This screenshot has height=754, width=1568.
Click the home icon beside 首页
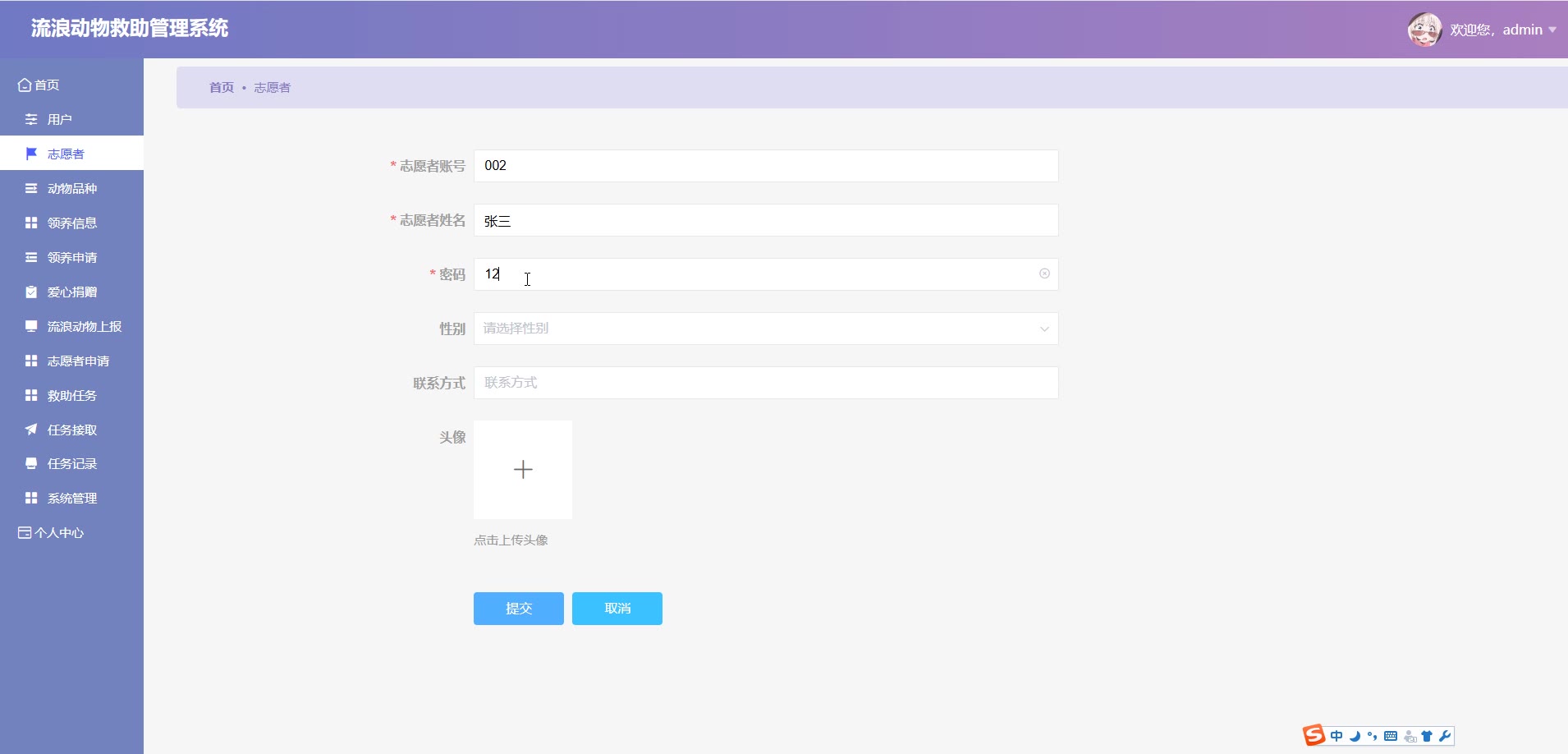tap(25, 85)
